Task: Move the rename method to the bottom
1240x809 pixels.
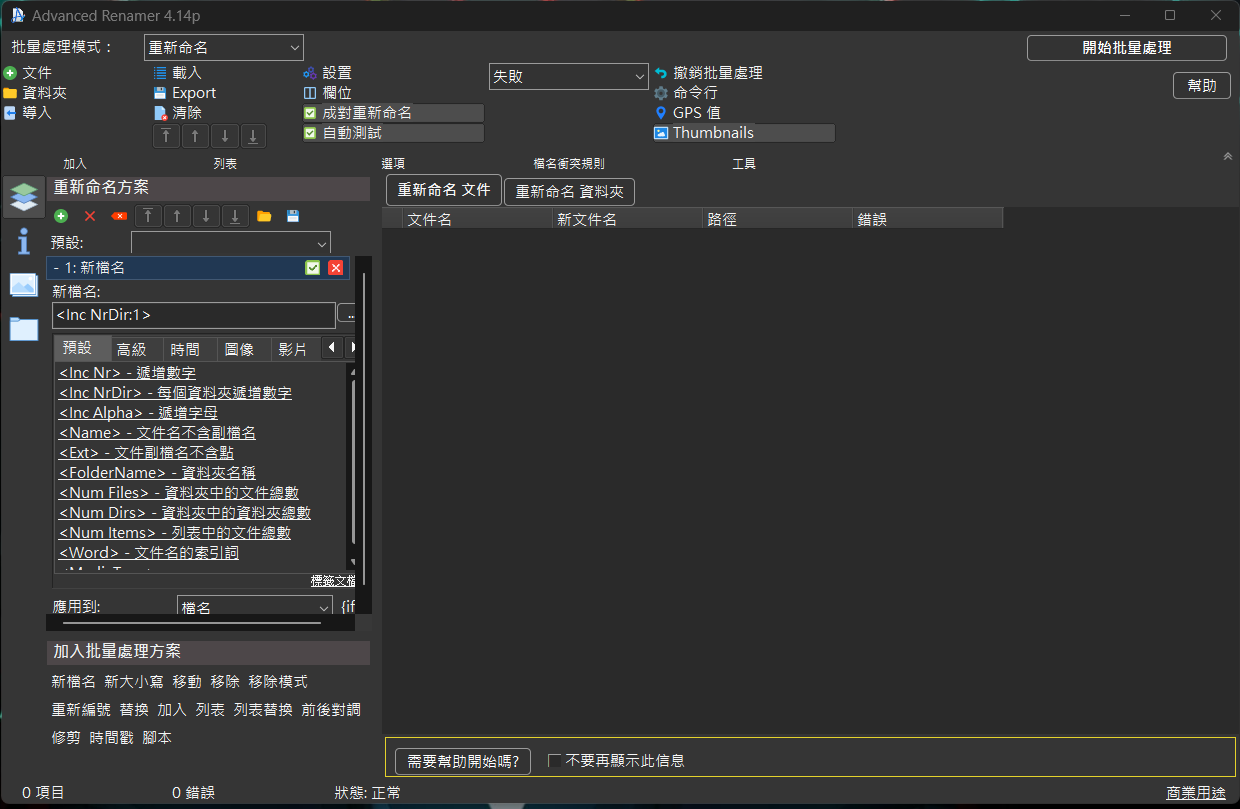Action: point(235,216)
